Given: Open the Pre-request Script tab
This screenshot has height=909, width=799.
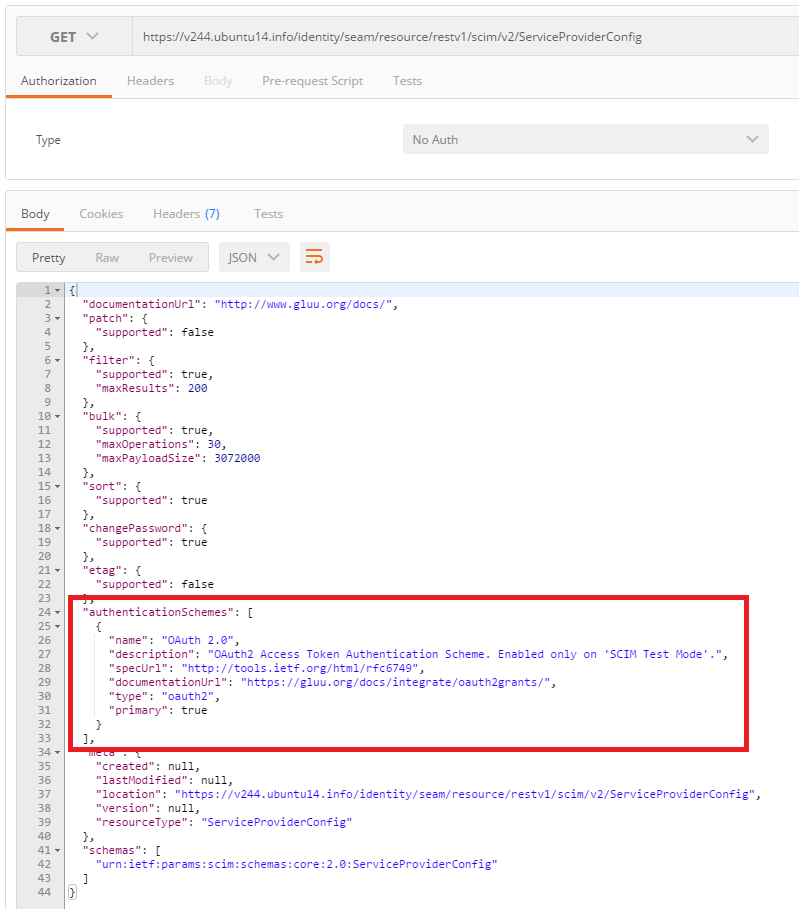Looking at the screenshot, I should 312,81.
